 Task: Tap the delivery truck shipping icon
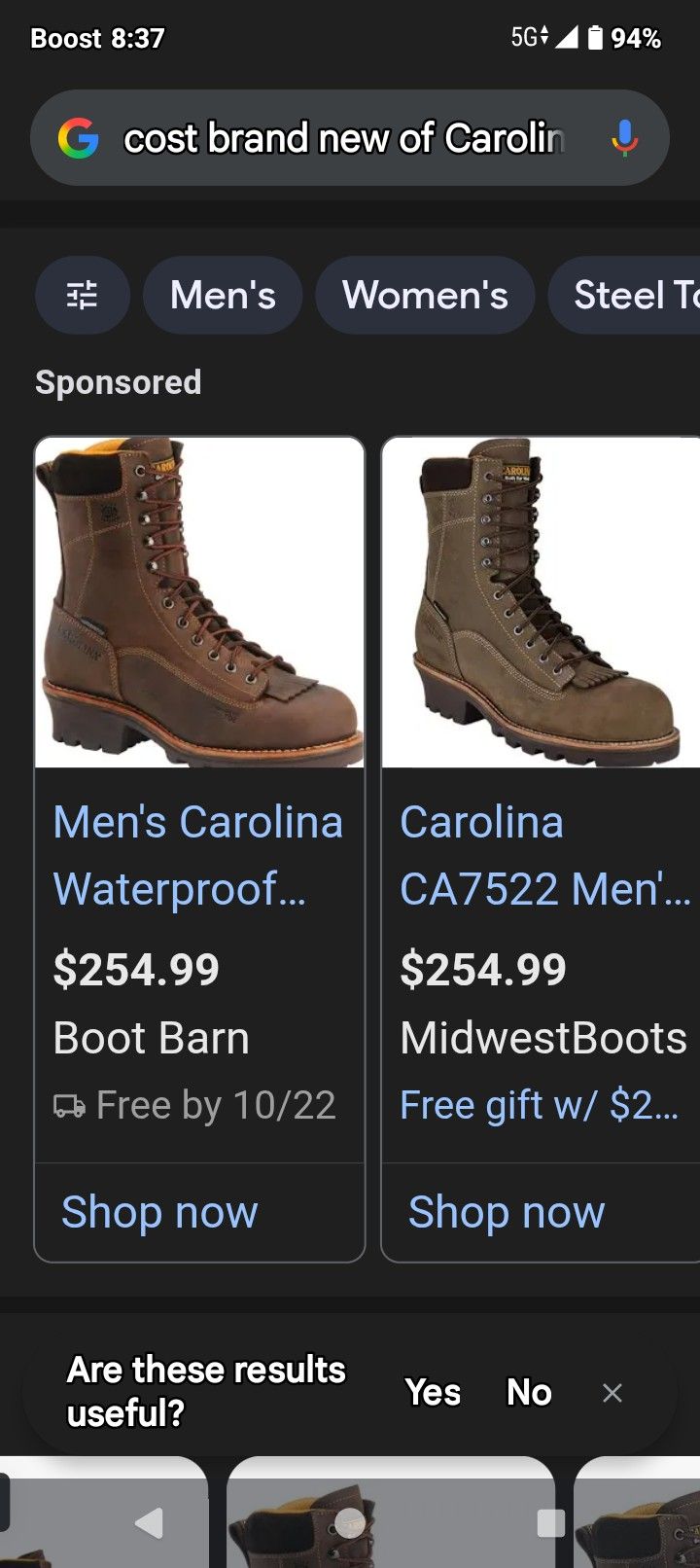[x=68, y=1105]
